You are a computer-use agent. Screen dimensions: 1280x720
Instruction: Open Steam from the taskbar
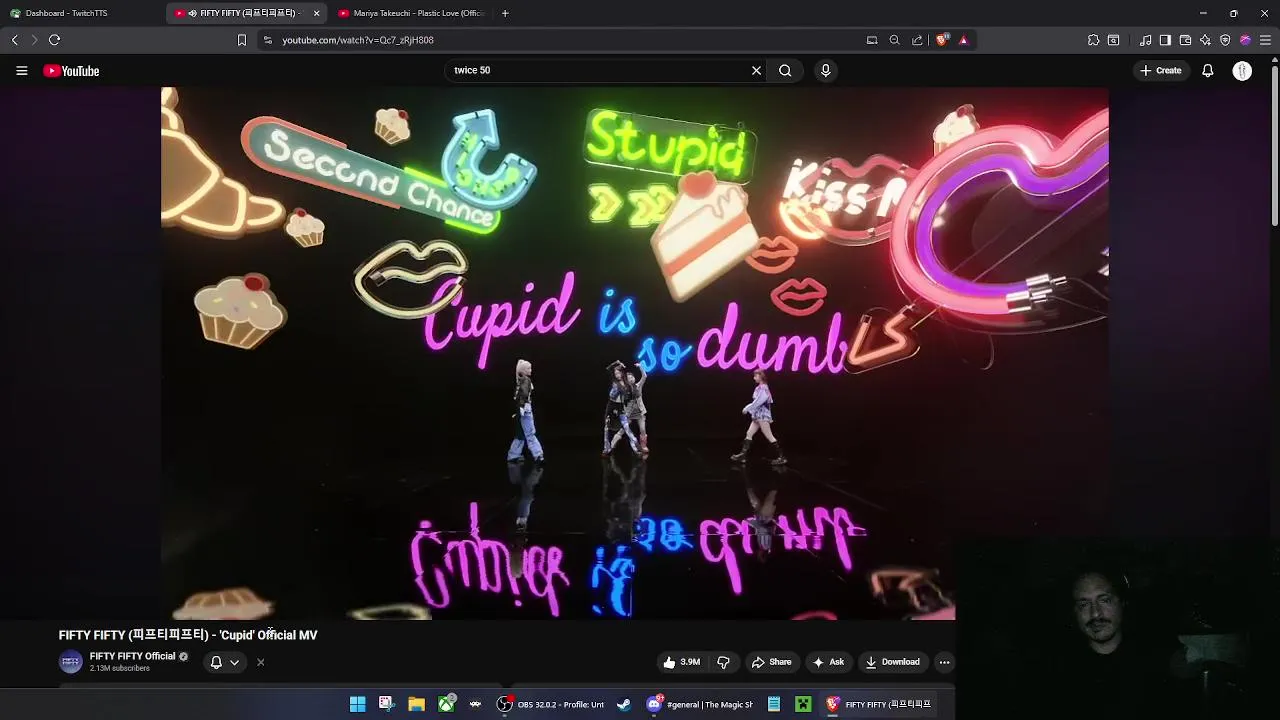624,704
